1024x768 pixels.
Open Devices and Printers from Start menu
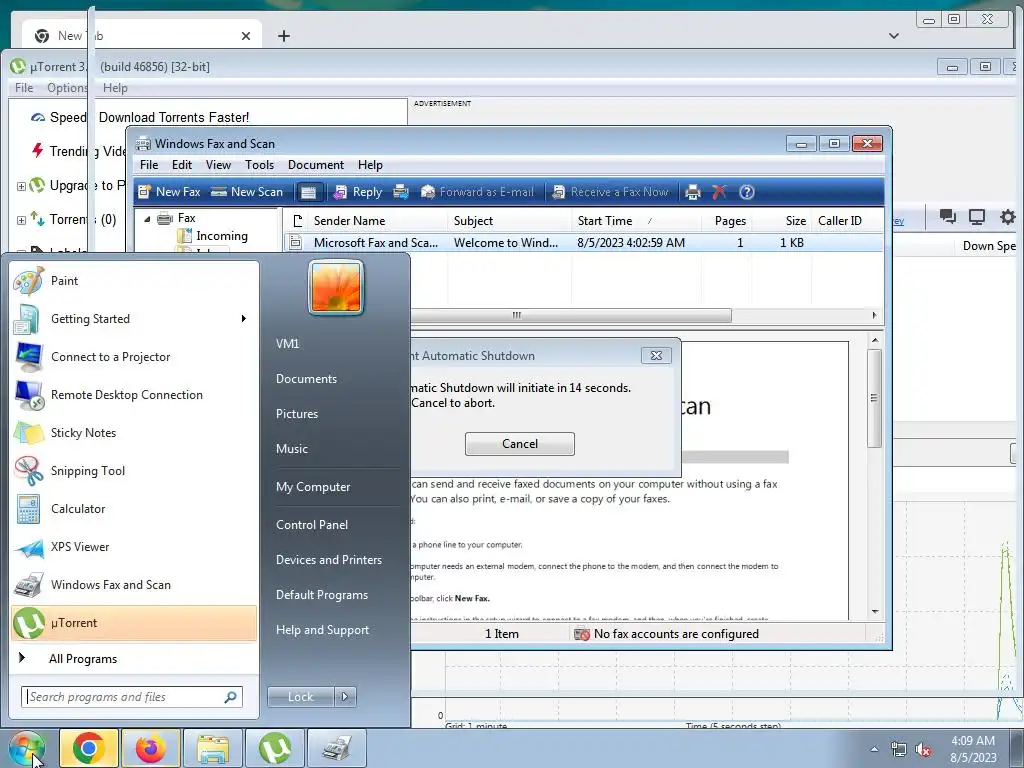click(x=328, y=560)
